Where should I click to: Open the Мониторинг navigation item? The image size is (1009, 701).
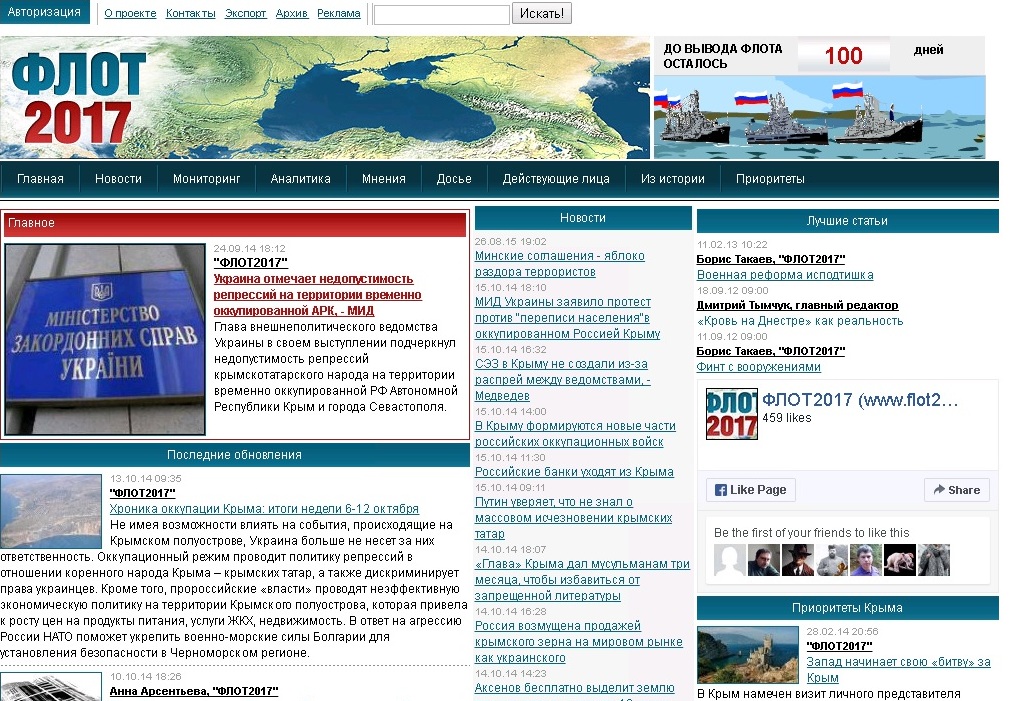[x=207, y=179]
